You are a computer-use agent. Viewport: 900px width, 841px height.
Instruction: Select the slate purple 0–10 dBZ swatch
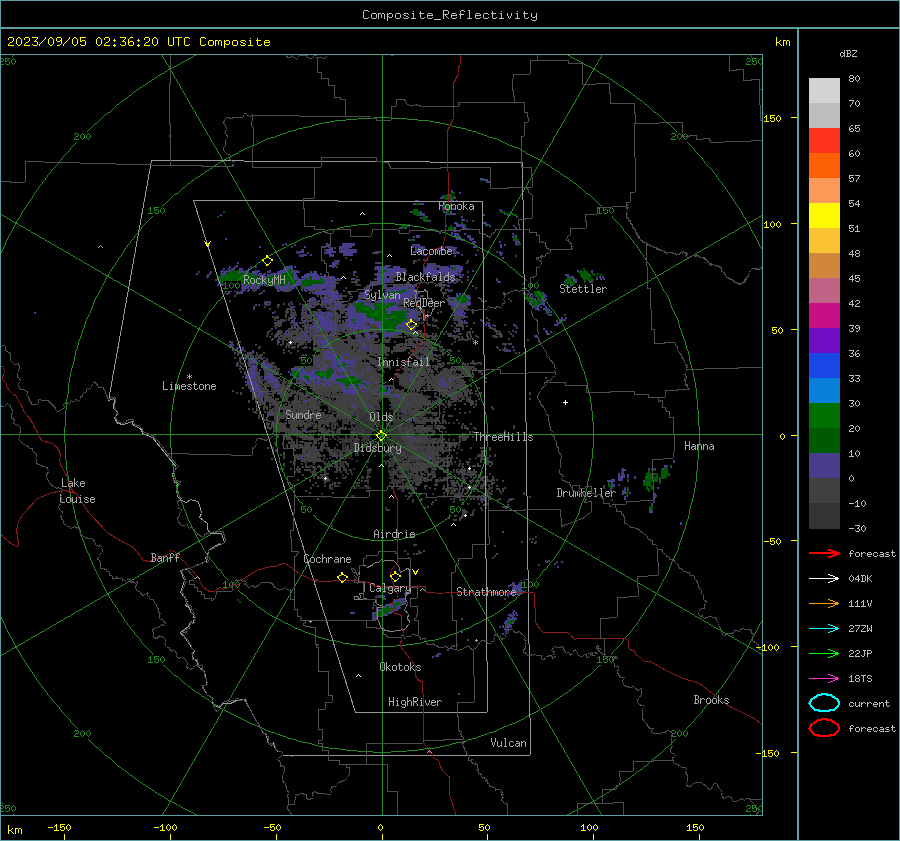(x=824, y=465)
